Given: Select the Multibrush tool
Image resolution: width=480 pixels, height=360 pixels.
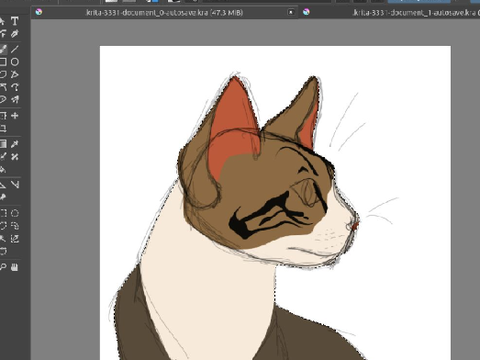Looking at the screenshot, I should (15, 99).
